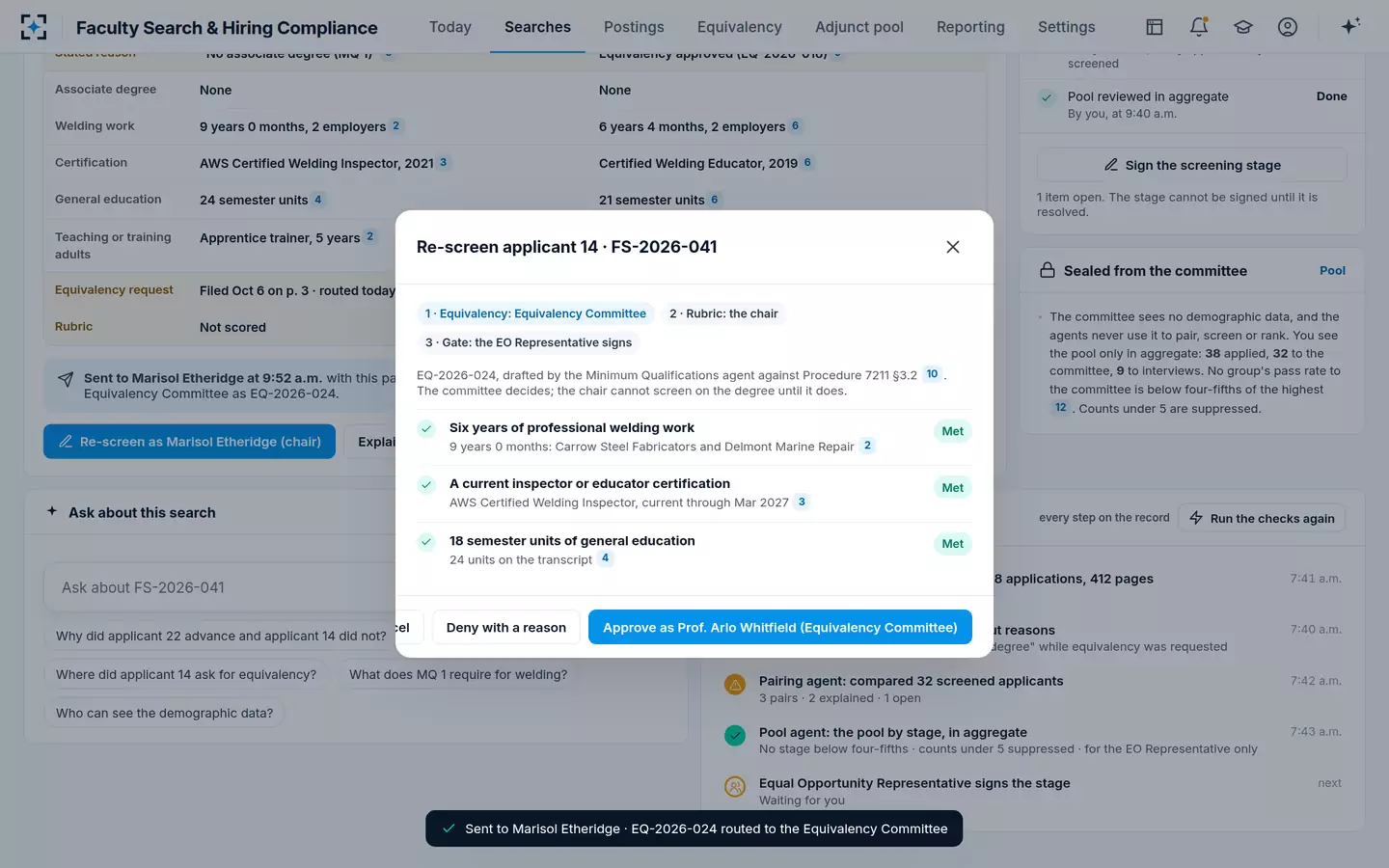This screenshot has width=1389, height=868.
Task: Select step 3 Gate: the EO Representative signs chip
Action: click(x=529, y=342)
